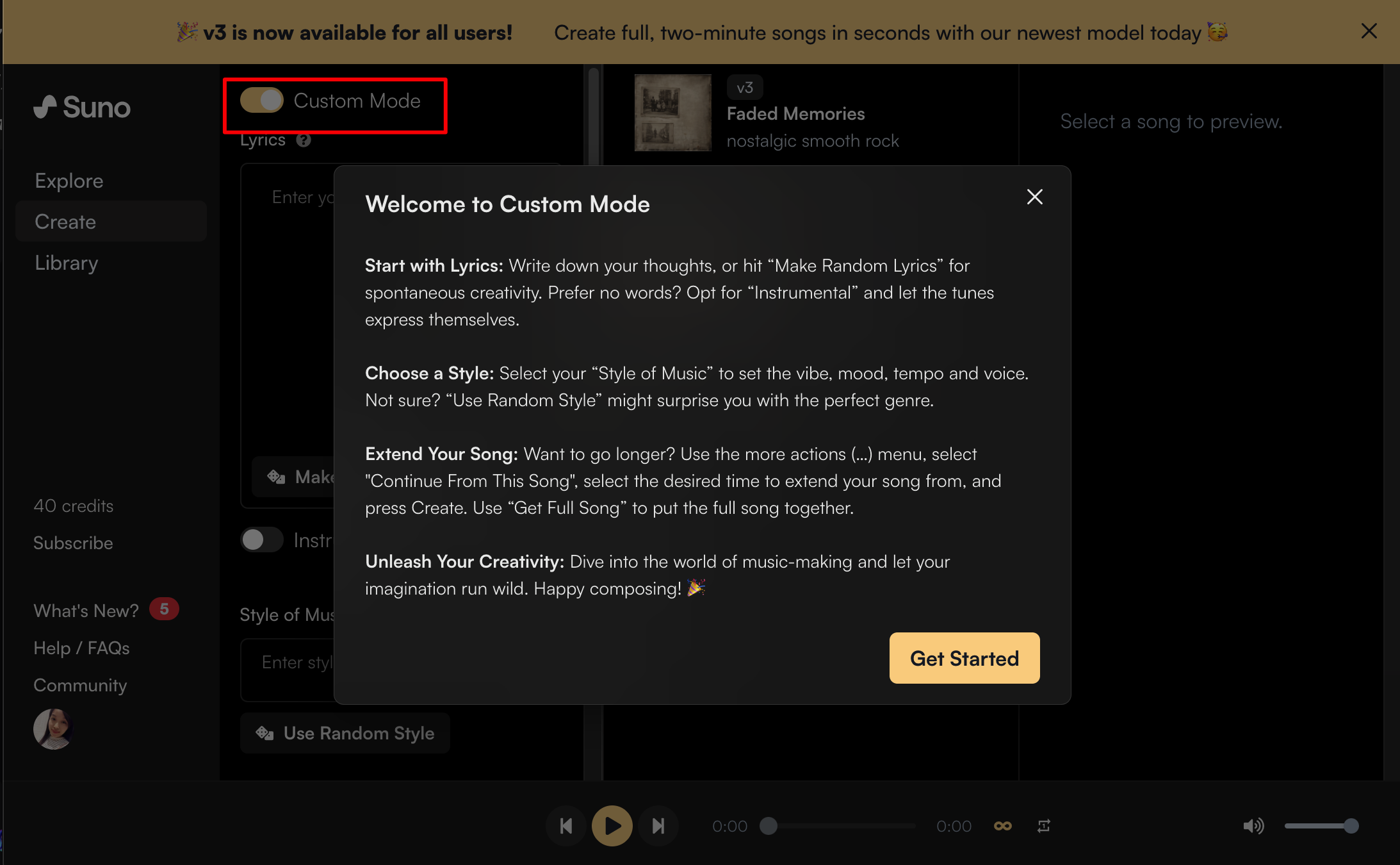Turn off the Custom Mode toggle
1400x865 pixels.
[262, 101]
